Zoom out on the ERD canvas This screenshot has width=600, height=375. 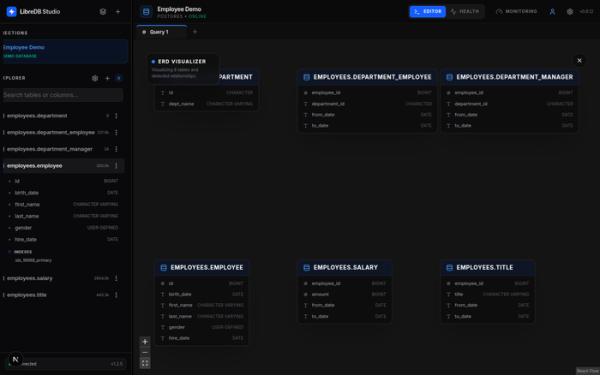[x=145, y=352]
